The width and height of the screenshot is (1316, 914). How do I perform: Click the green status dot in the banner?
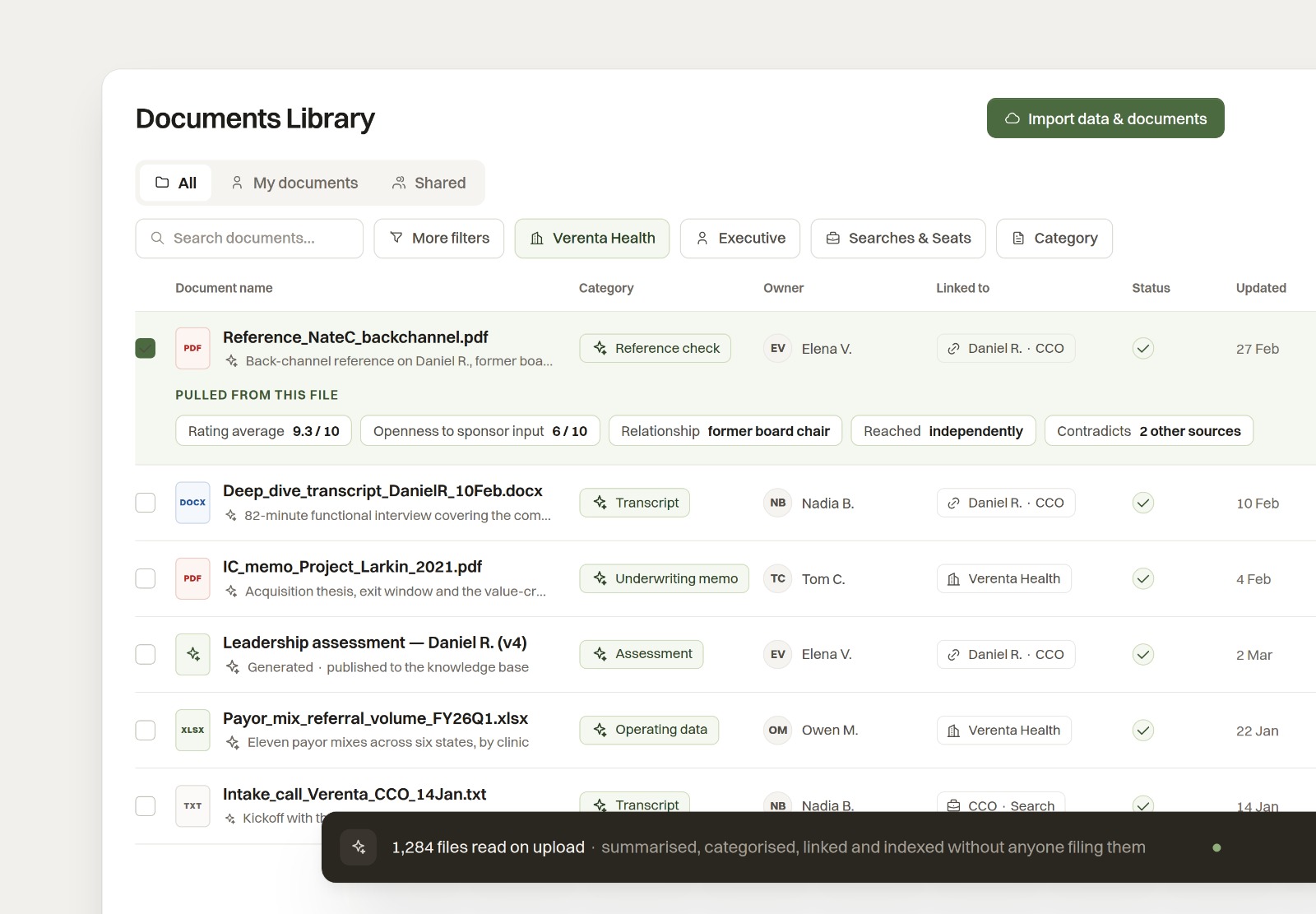[x=1216, y=847]
